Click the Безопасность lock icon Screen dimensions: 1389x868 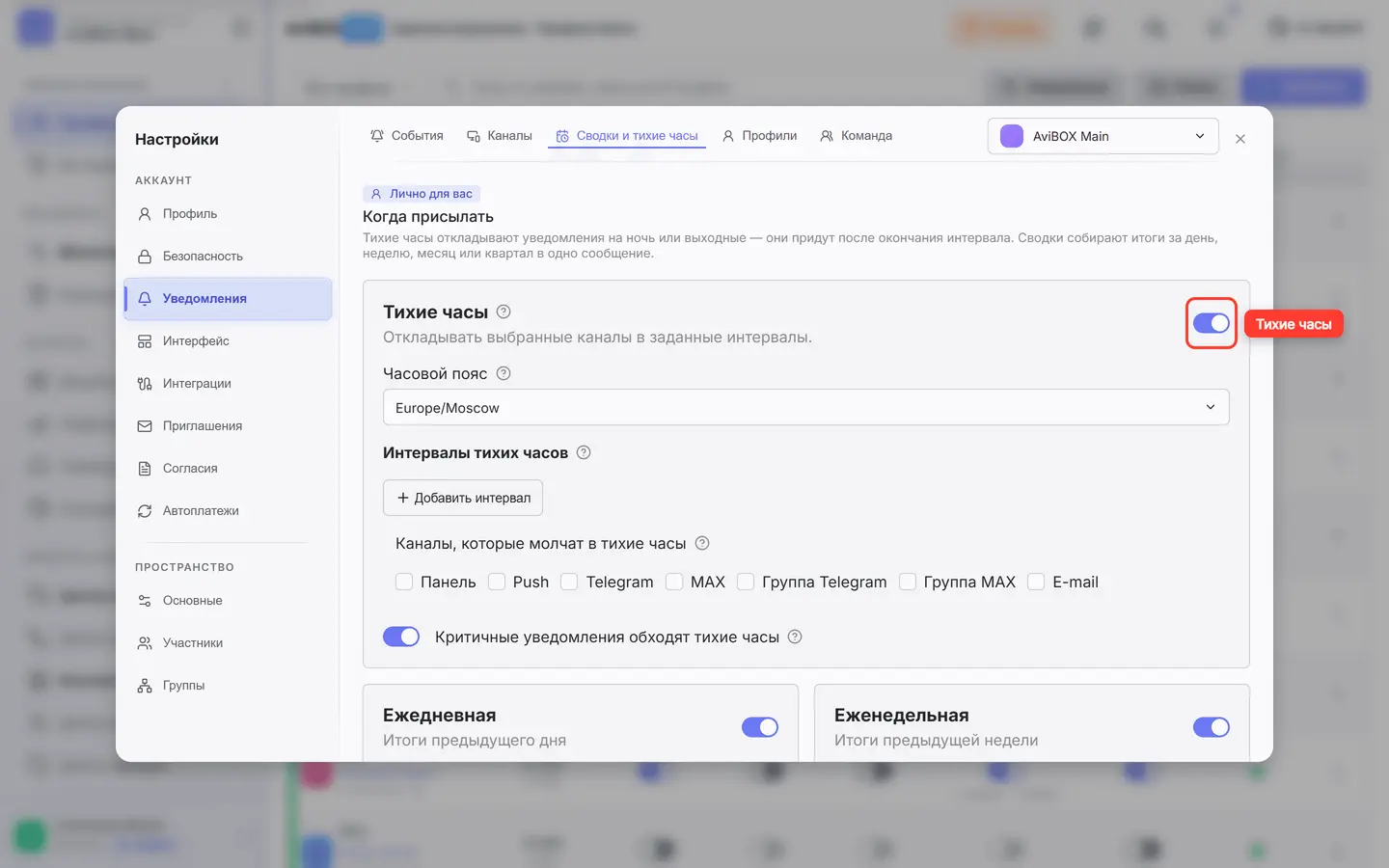[x=145, y=257]
